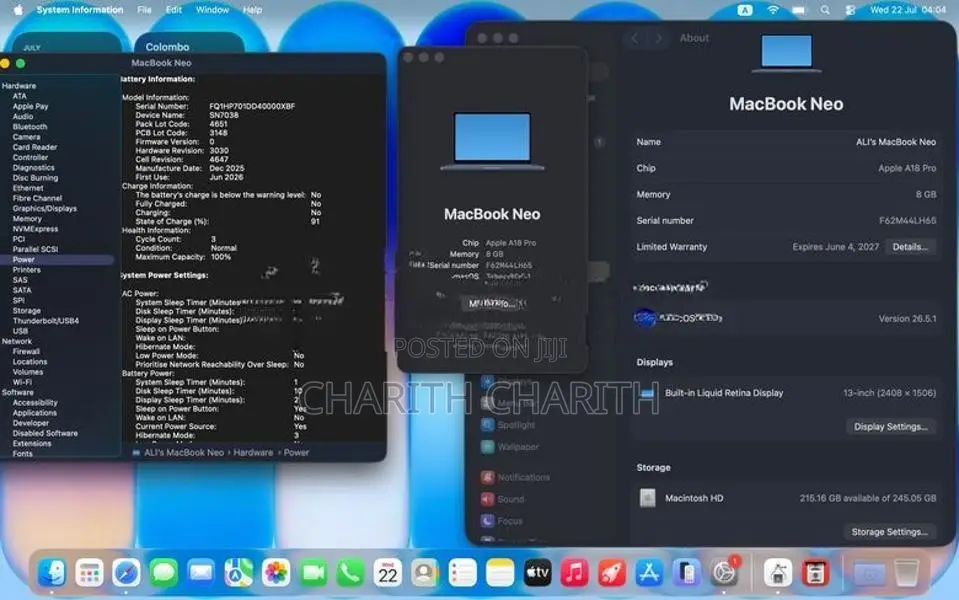Click the red rocket app icon
Image resolution: width=959 pixels, height=600 pixels.
612,573
